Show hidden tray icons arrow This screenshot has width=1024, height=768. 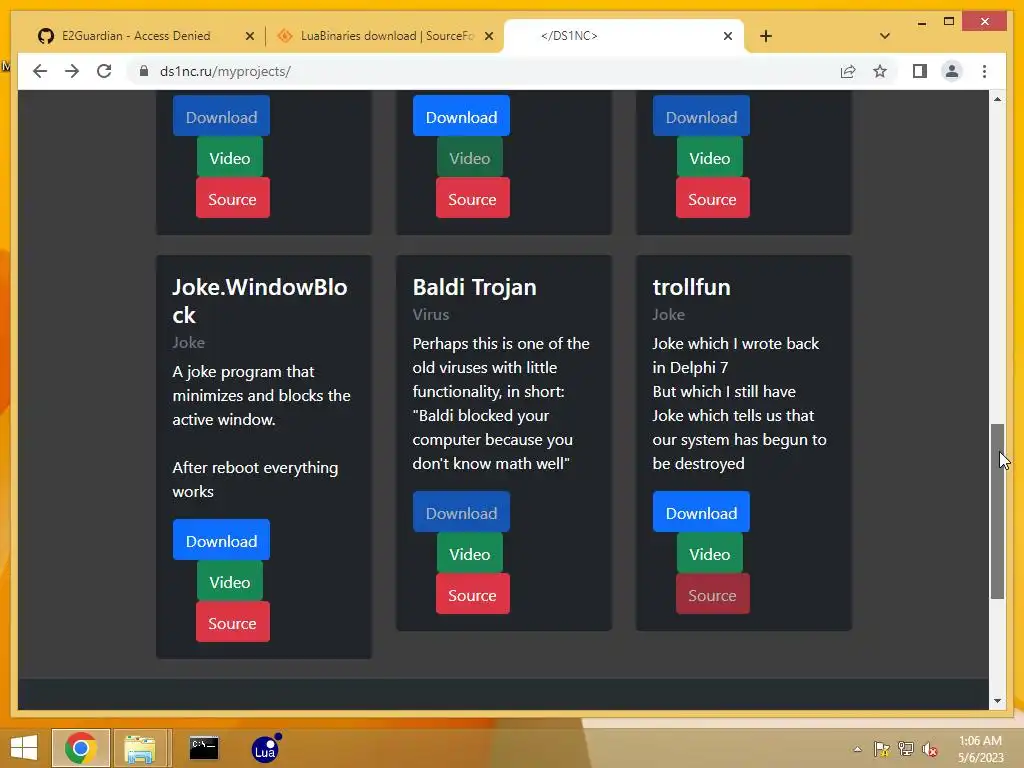click(x=857, y=749)
